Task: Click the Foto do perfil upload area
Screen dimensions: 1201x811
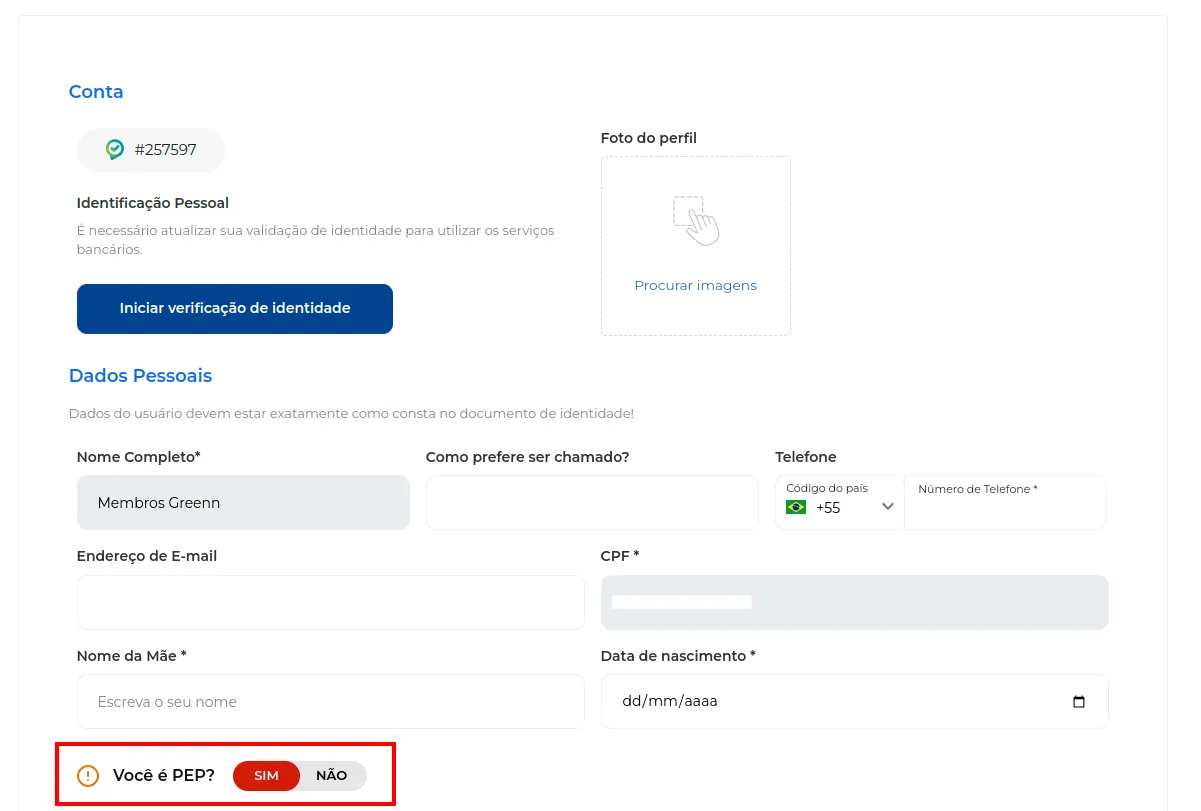Action: (x=696, y=246)
